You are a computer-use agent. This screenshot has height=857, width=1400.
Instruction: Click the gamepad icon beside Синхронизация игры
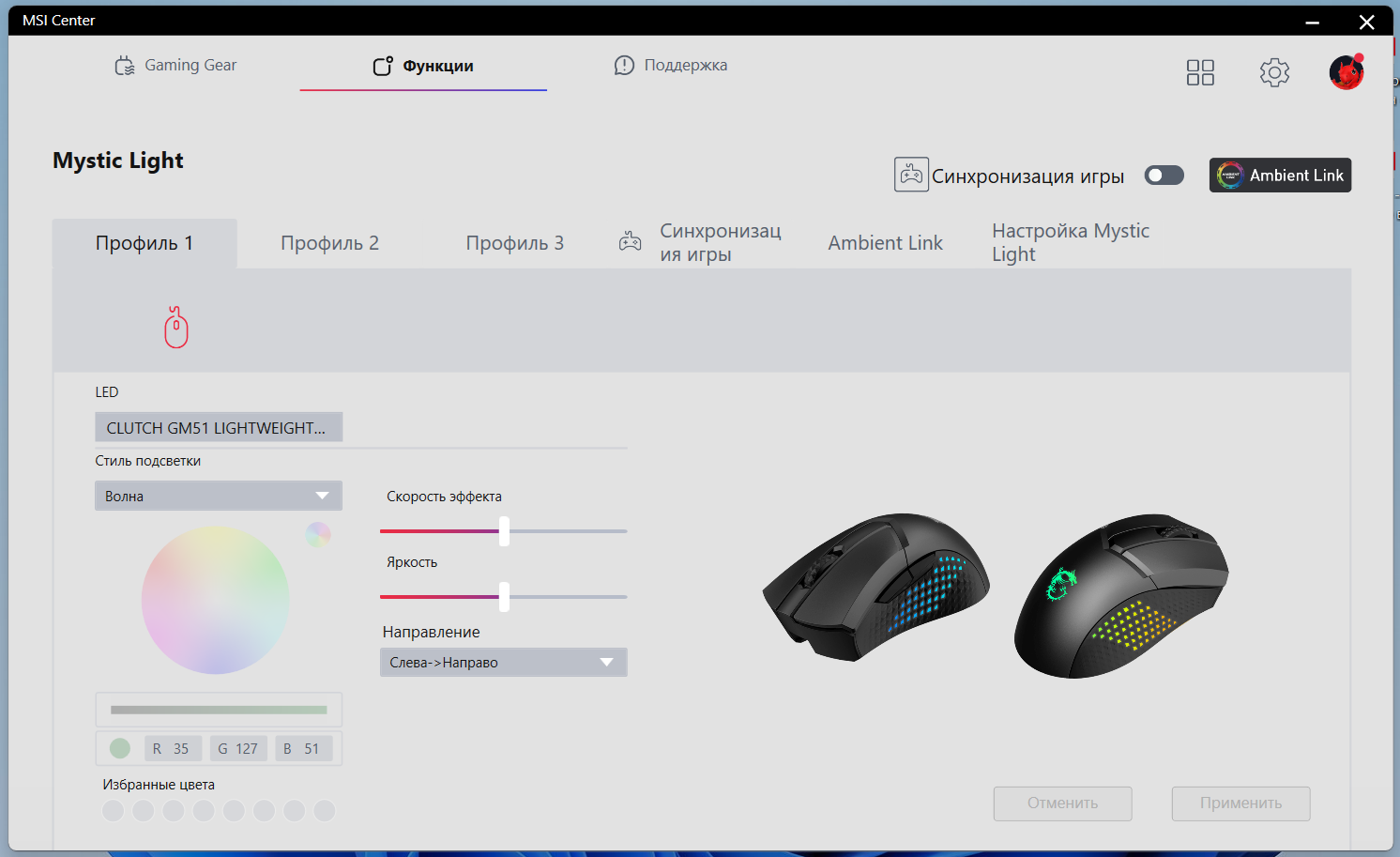pyautogui.click(x=911, y=175)
